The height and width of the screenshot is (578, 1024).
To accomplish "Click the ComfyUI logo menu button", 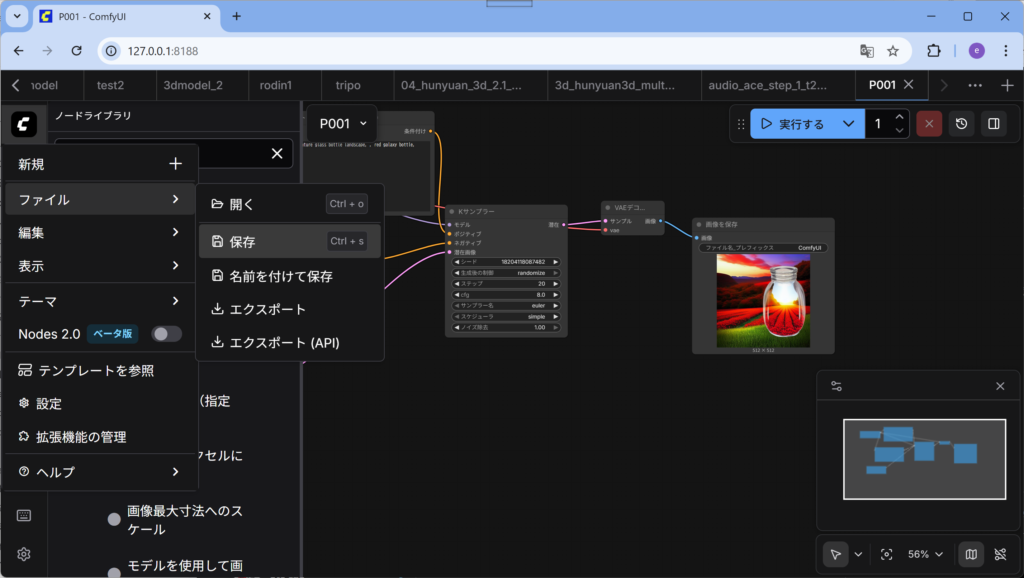I will point(24,124).
